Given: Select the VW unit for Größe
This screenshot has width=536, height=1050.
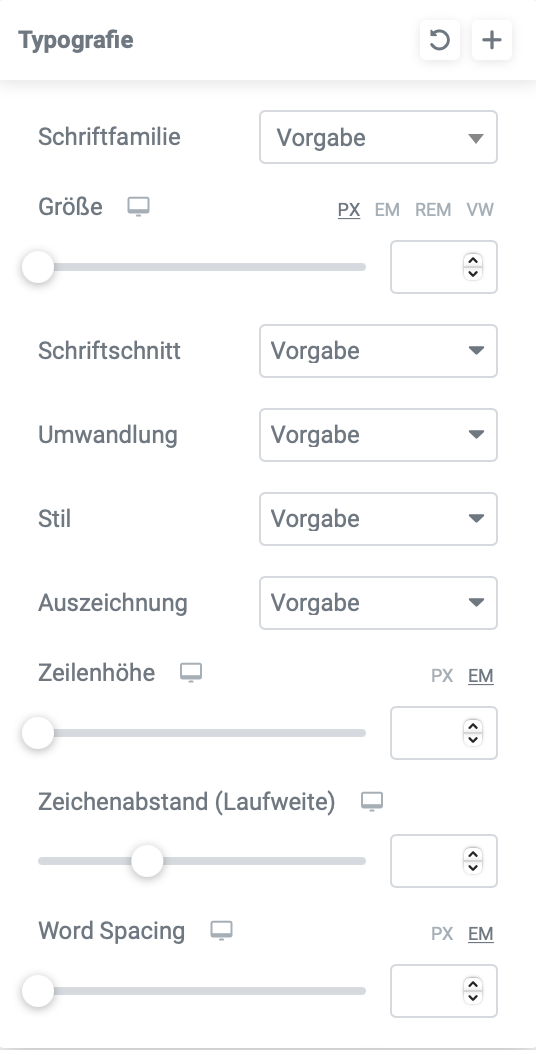Looking at the screenshot, I should [x=480, y=210].
